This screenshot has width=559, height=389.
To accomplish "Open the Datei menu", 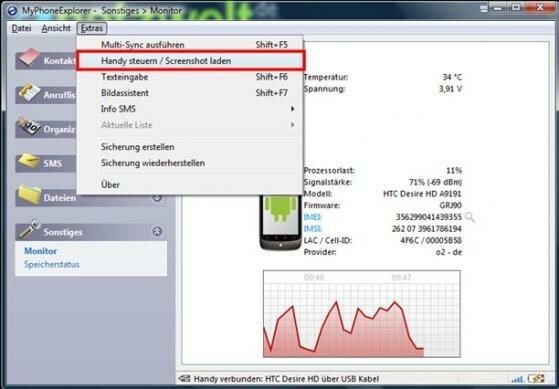I will [x=21, y=28].
